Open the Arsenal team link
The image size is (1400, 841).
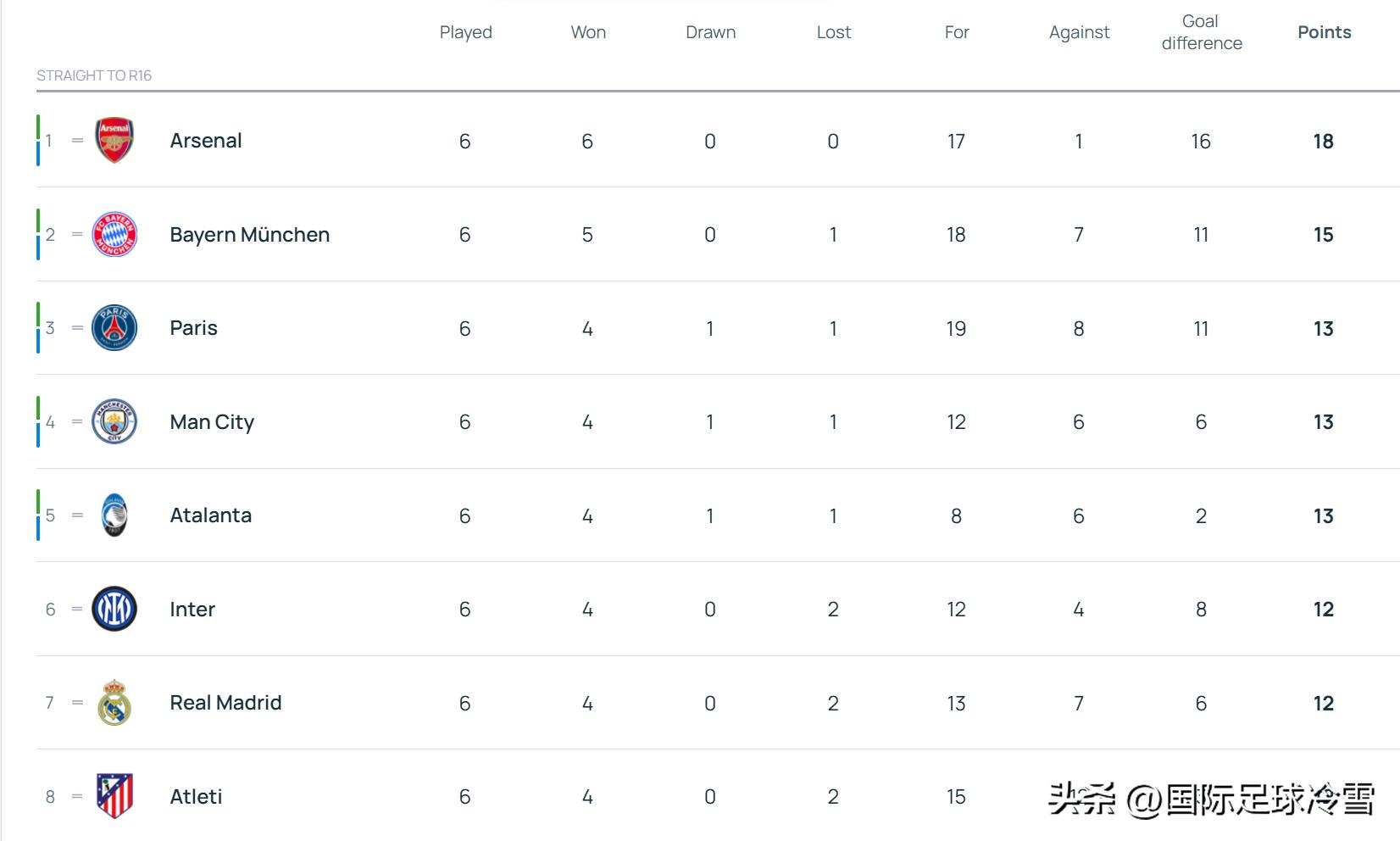(206, 141)
